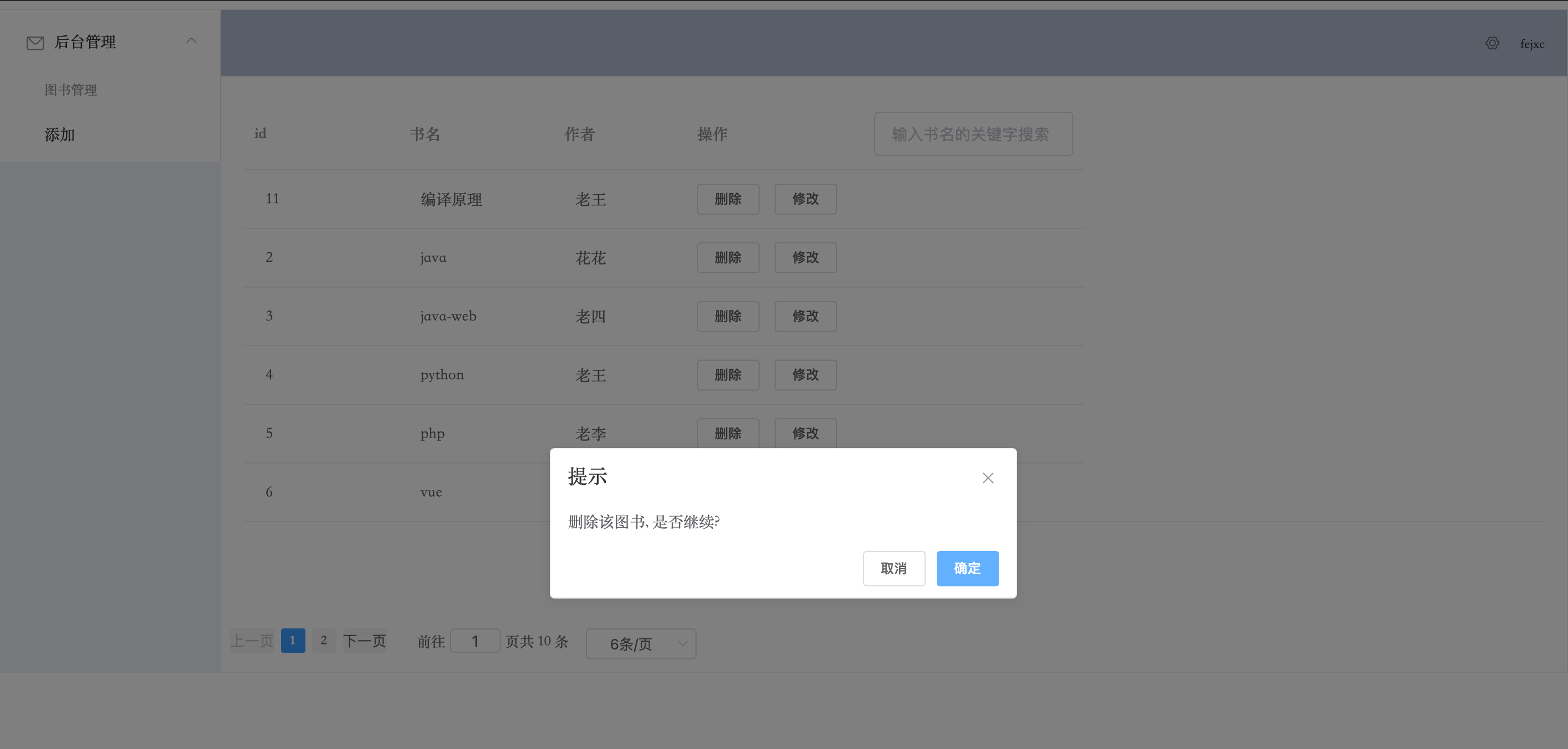Confirm deletion with 确定 button

point(967,568)
